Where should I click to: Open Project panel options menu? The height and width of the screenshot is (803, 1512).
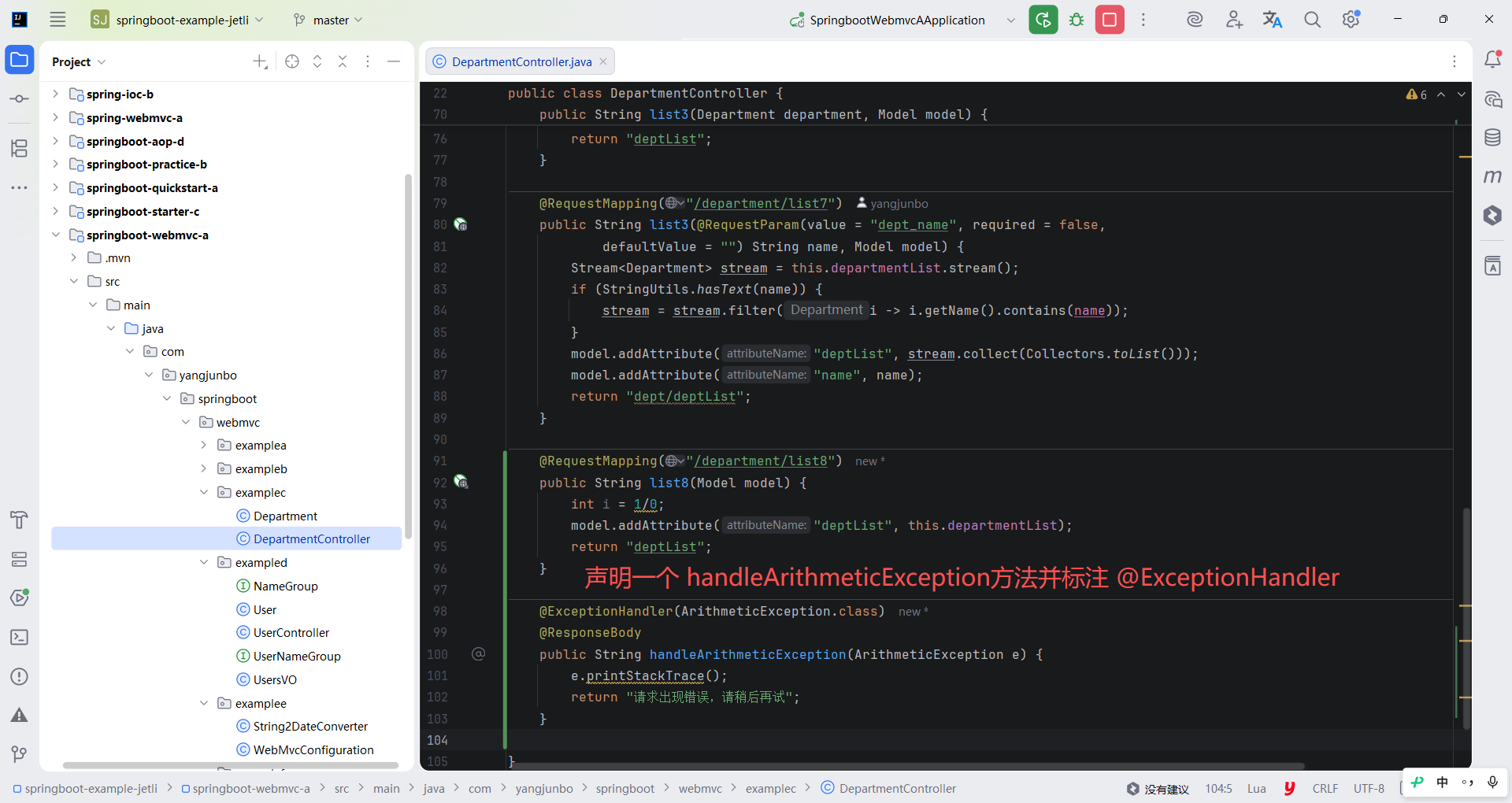point(368,61)
